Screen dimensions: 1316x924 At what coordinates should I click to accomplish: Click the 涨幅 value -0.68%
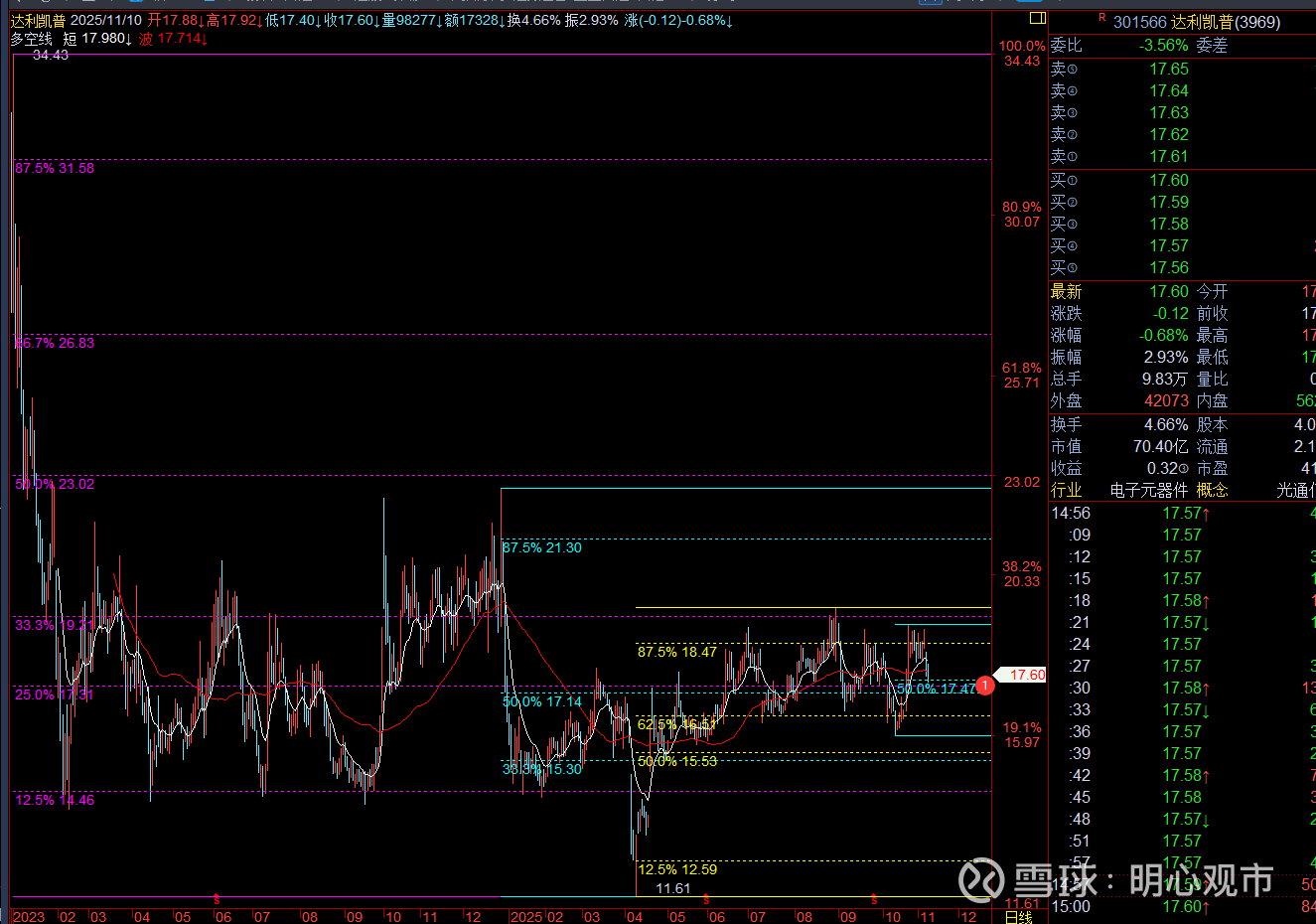click(x=1163, y=335)
